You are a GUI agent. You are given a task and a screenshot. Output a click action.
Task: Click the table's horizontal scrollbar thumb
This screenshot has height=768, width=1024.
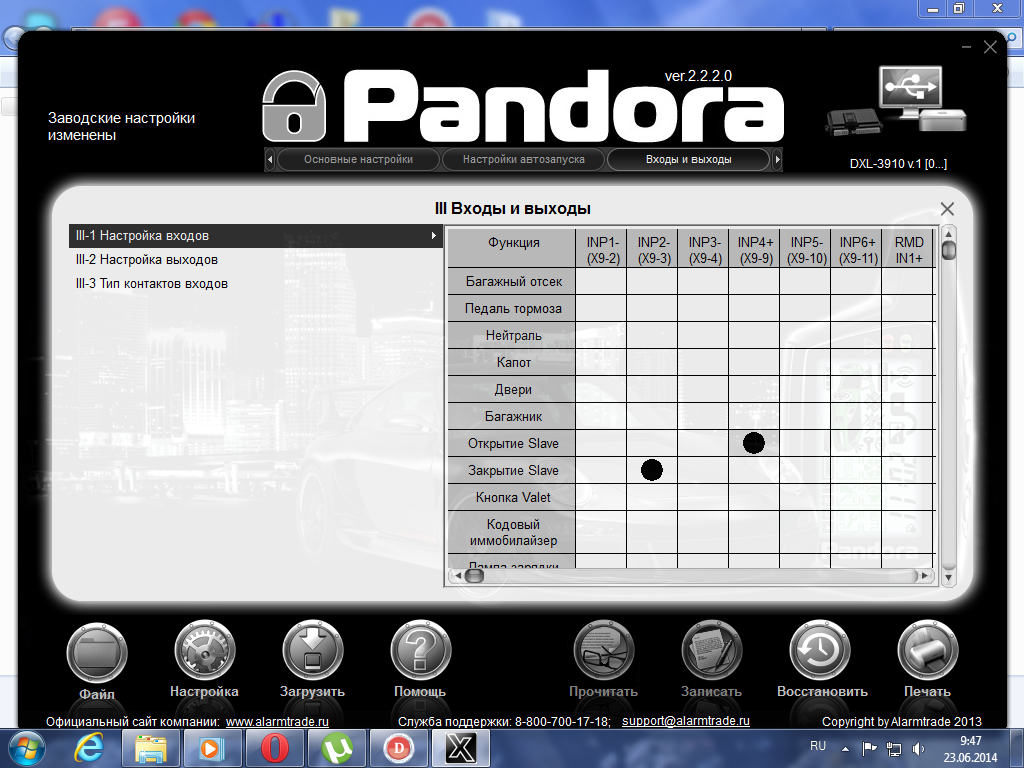[x=475, y=576]
